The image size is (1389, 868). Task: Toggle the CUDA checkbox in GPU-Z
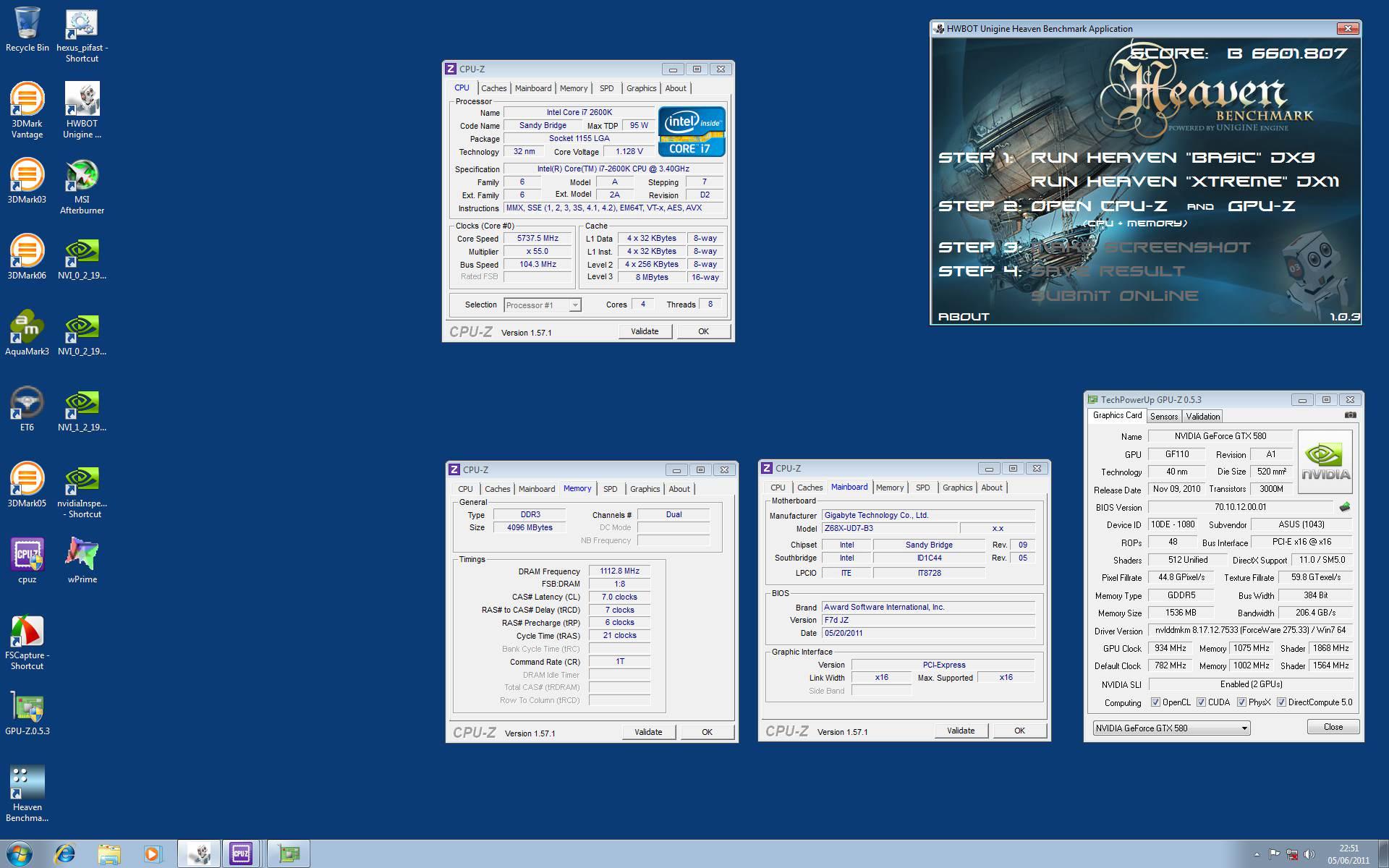(x=1201, y=702)
